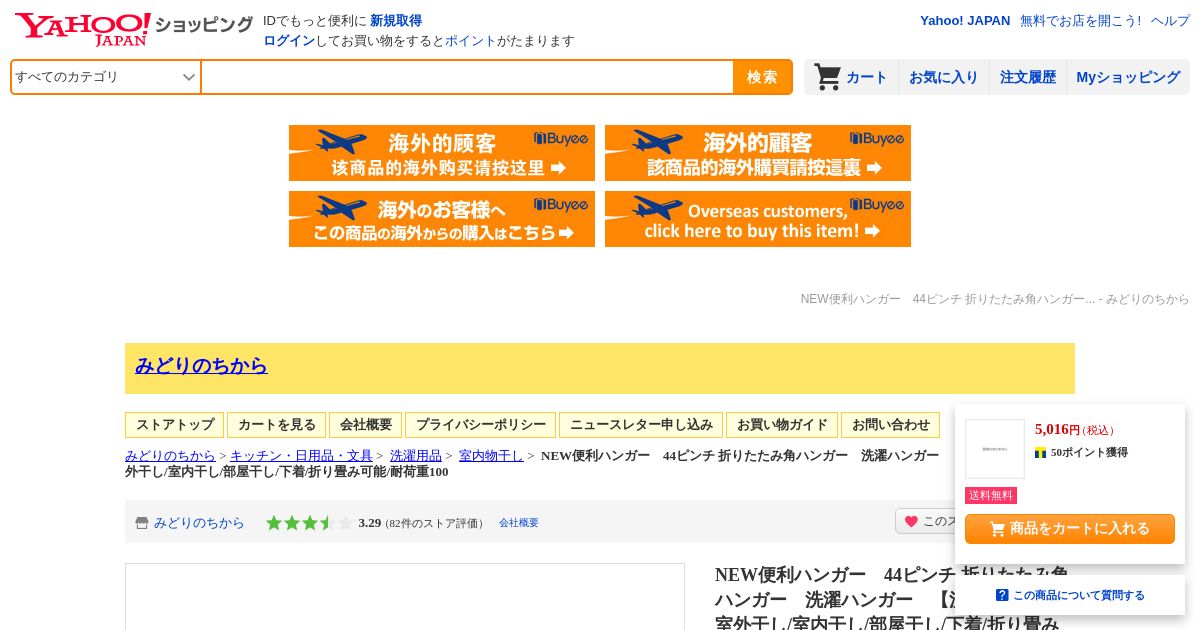Click 室内物干し breadcrumb link
Screen dimensions: 1200x630
[491, 456]
